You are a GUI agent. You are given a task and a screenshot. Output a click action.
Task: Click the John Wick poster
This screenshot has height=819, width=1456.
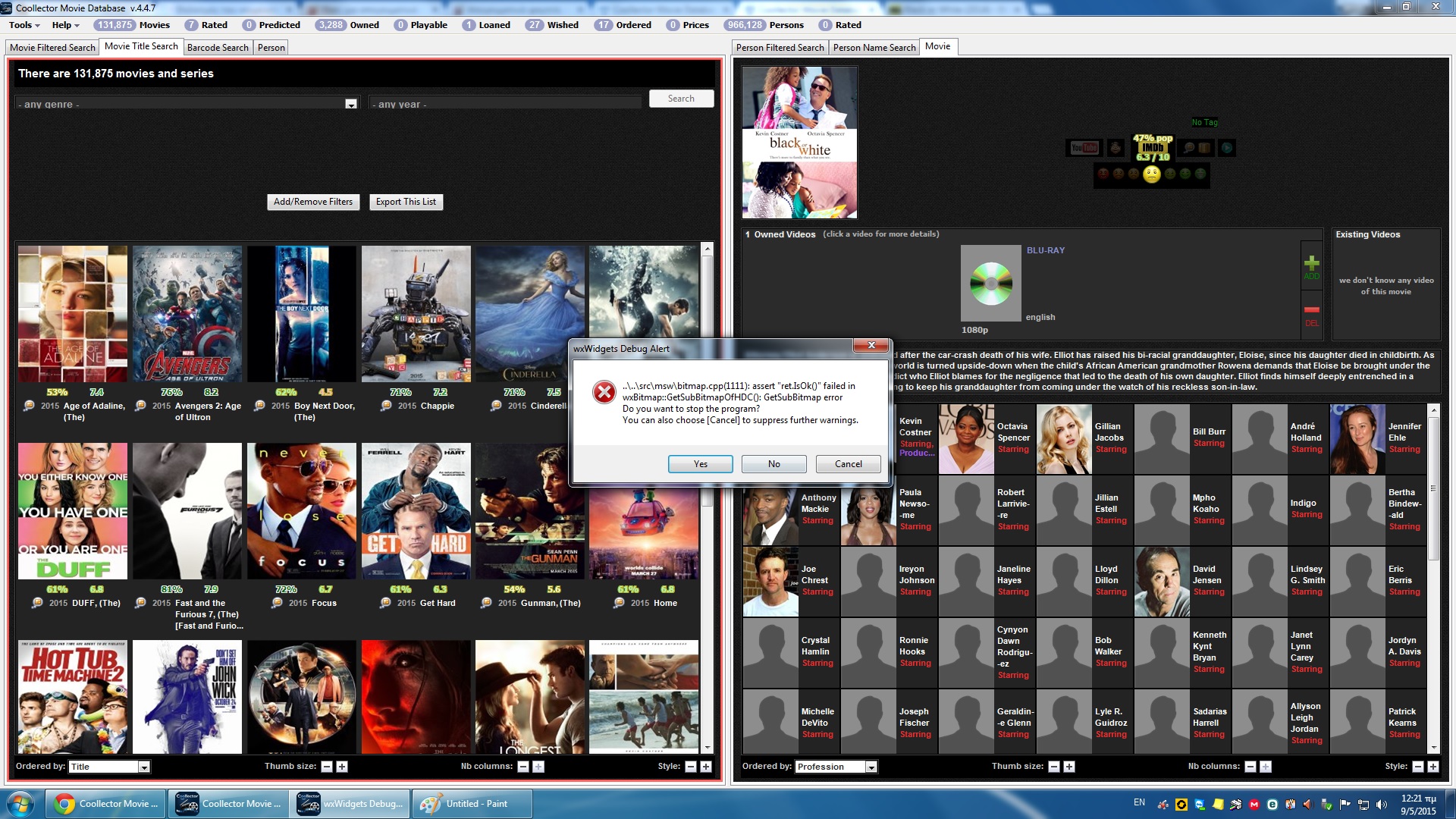click(x=187, y=697)
